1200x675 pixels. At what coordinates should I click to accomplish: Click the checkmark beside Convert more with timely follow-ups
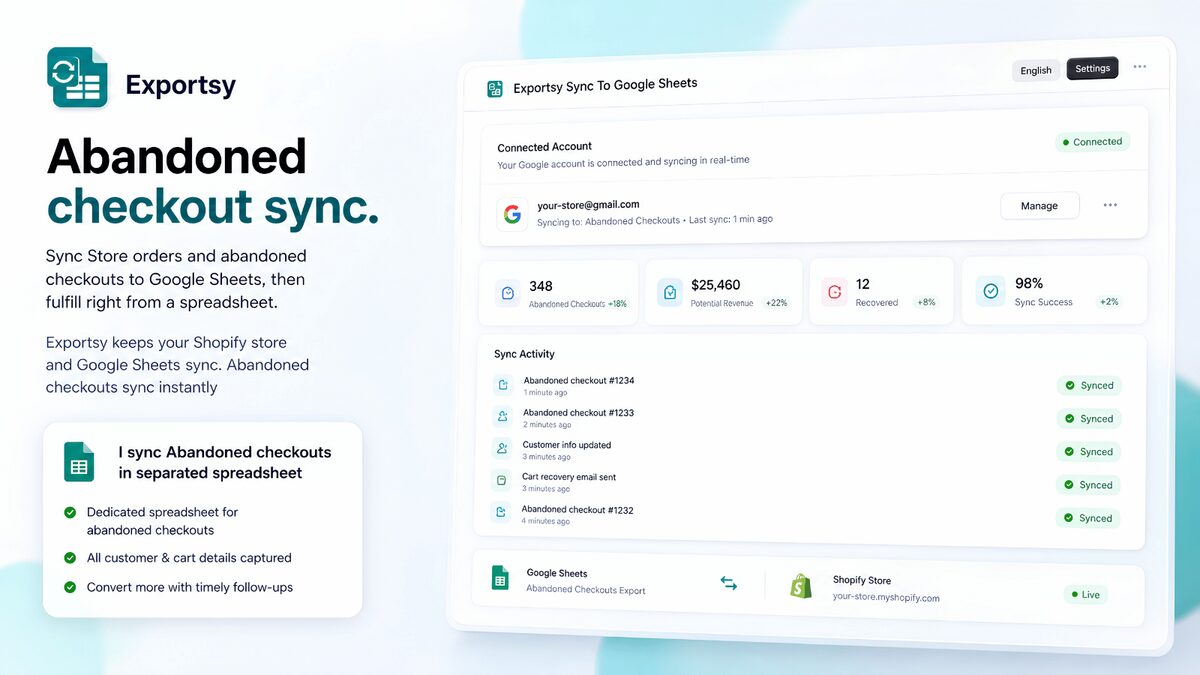[x=70, y=587]
